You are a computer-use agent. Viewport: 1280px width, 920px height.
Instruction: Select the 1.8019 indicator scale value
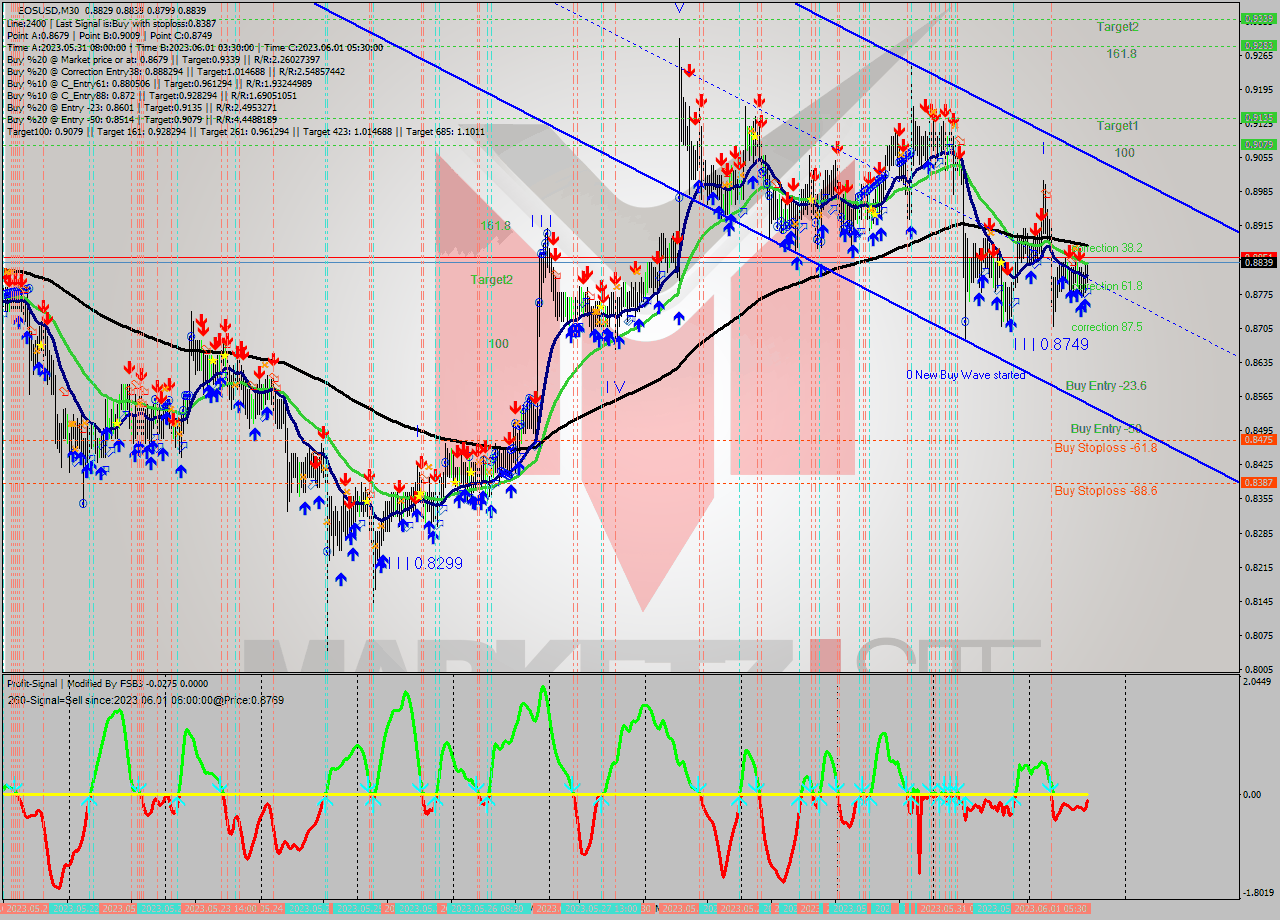[1257, 893]
